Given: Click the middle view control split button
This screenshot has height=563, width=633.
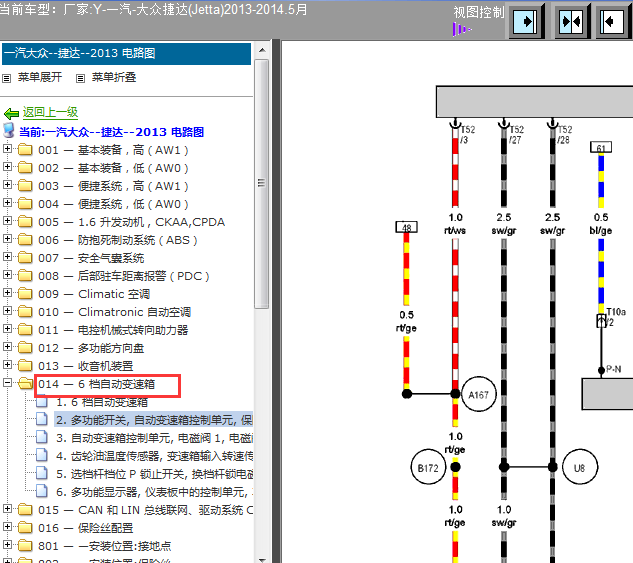Looking at the screenshot, I should tap(572, 21).
